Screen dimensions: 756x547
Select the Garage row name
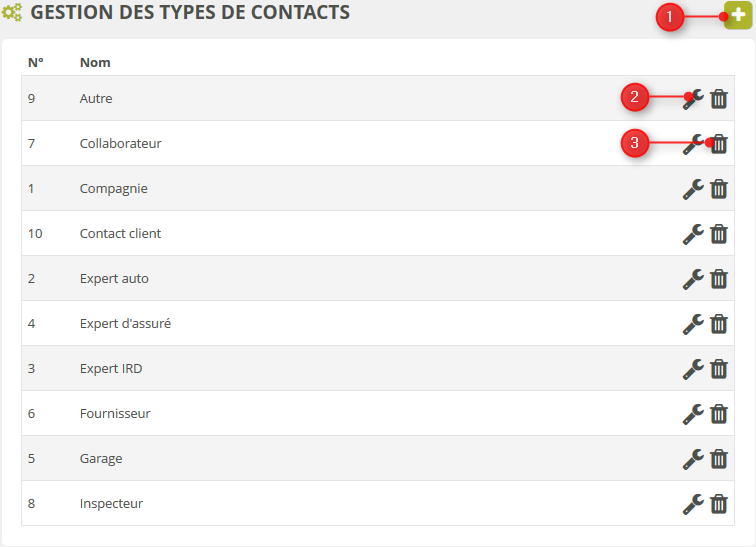(101, 459)
